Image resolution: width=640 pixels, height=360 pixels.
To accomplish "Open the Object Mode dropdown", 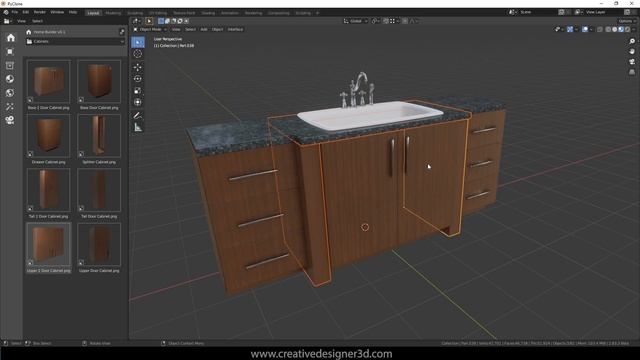I will 150,29.
